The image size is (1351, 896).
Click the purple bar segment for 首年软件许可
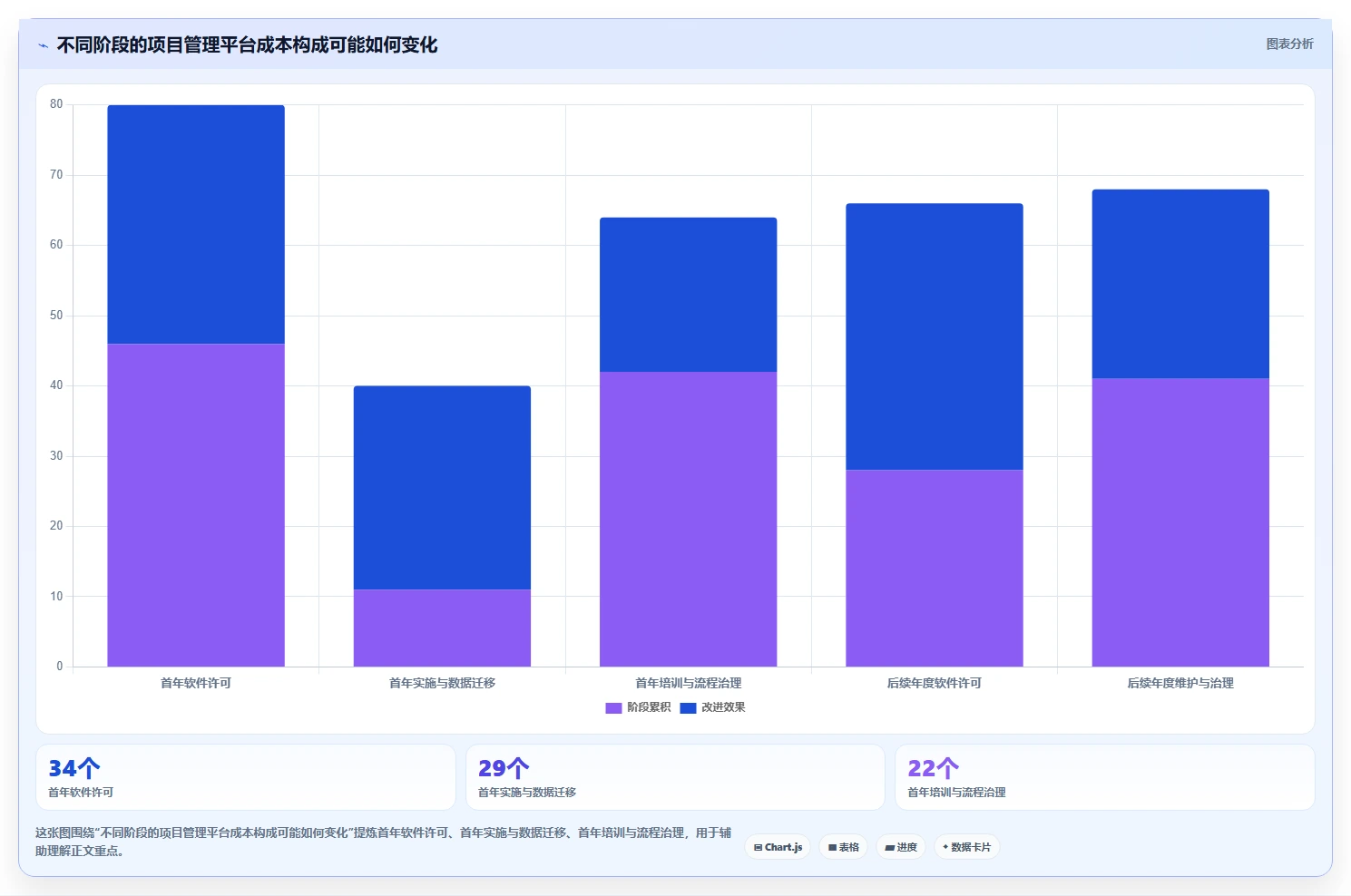[196, 505]
